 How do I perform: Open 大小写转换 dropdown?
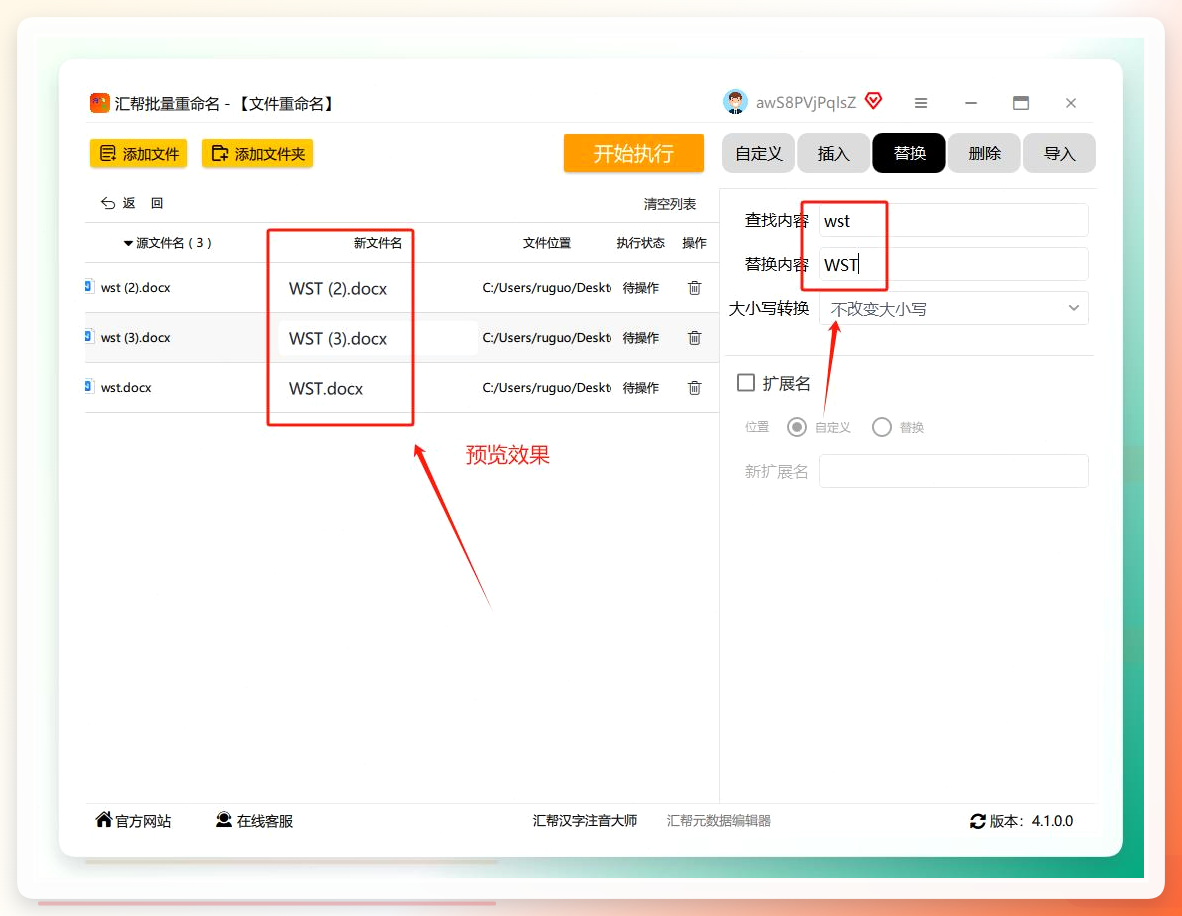tap(954, 308)
